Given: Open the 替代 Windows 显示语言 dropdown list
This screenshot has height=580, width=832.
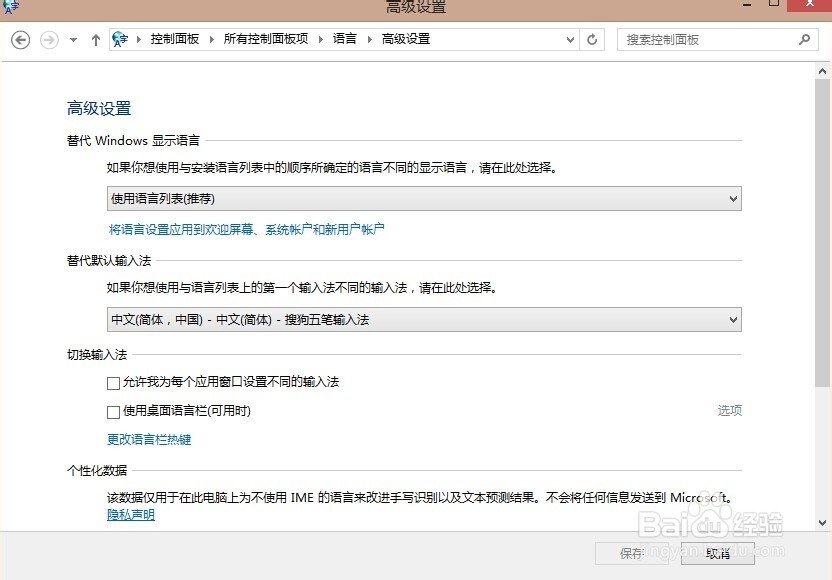Looking at the screenshot, I should pyautogui.click(x=732, y=198).
